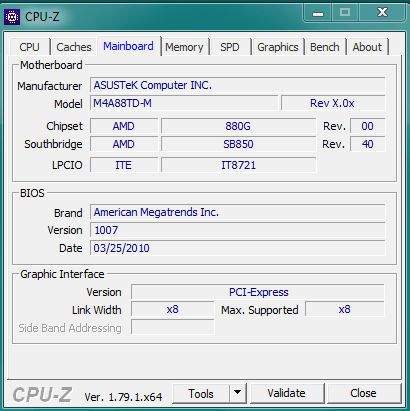Select the Mainboard tab
410x411 pixels.
[x=128, y=46]
